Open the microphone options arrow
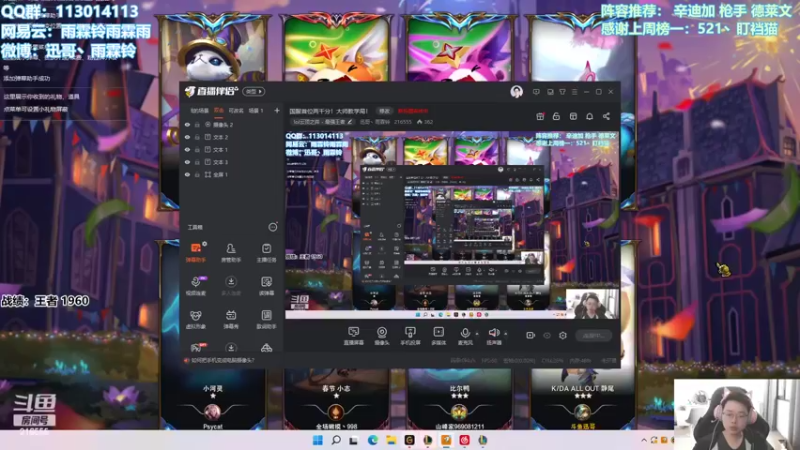The image size is (800, 450). click(x=477, y=334)
